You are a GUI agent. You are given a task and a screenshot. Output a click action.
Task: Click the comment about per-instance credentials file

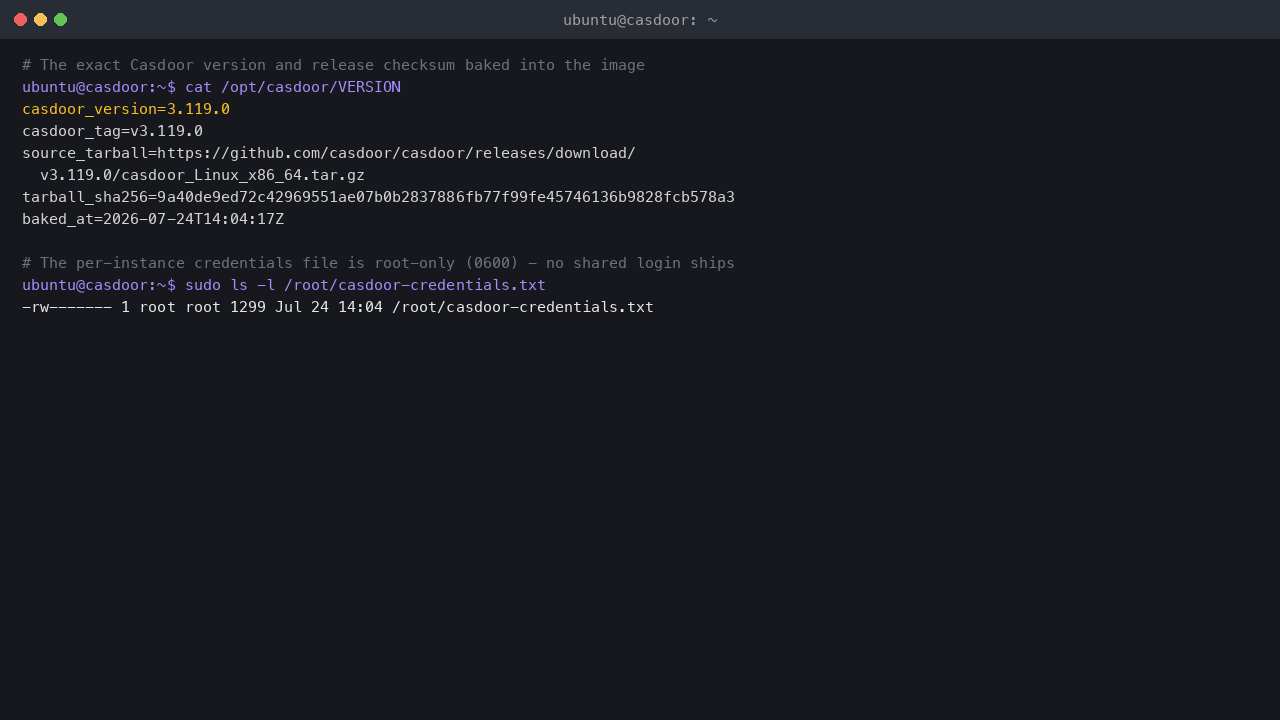tap(378, 263)
